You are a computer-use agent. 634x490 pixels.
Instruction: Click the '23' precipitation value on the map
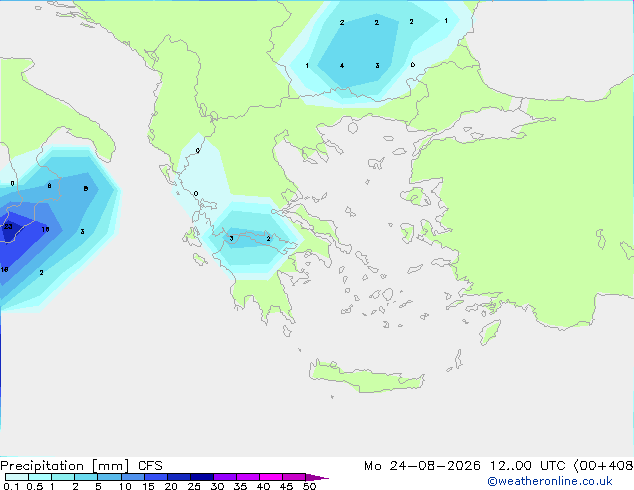8,226
